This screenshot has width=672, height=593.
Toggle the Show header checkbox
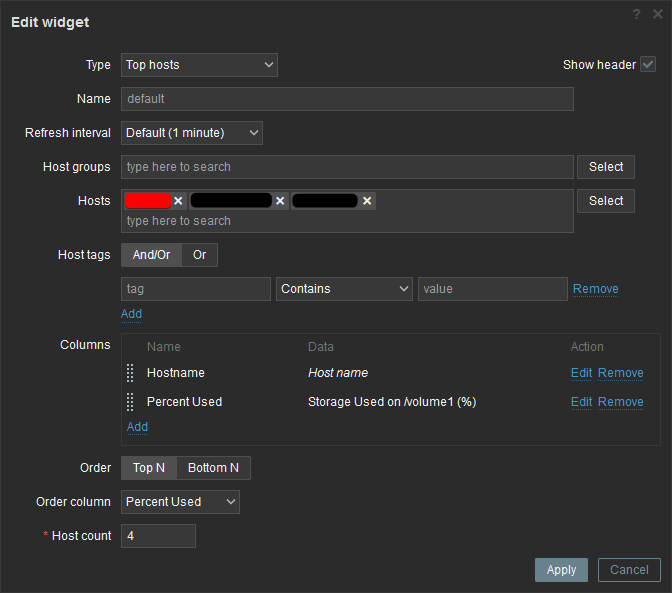(x=648, y=65)
